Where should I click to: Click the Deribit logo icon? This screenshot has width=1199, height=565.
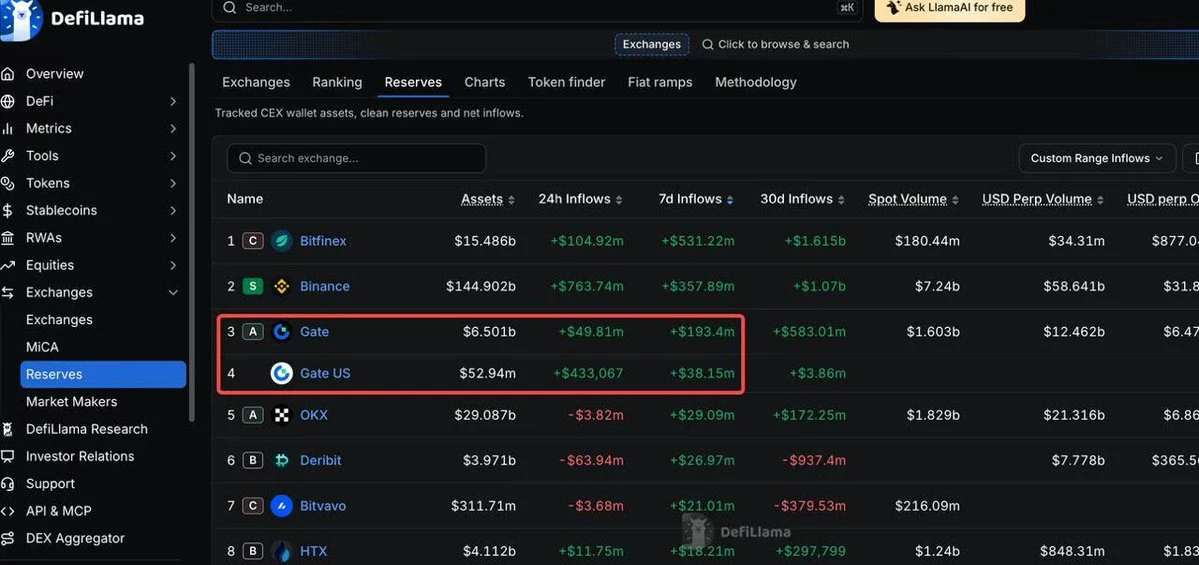[x=282, y=460]
